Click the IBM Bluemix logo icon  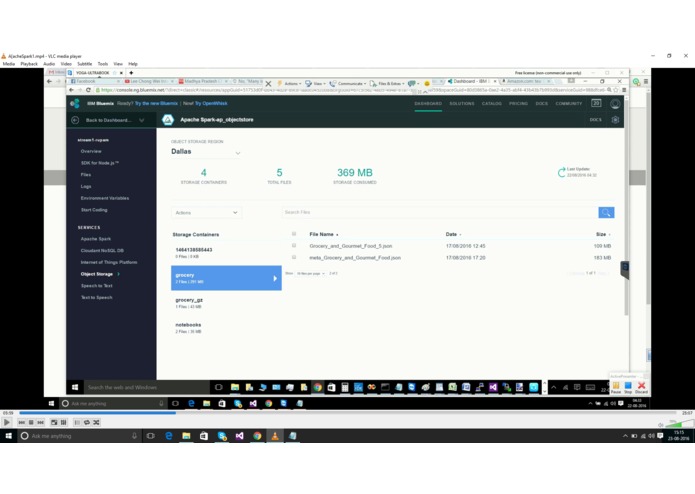point(74,104)
